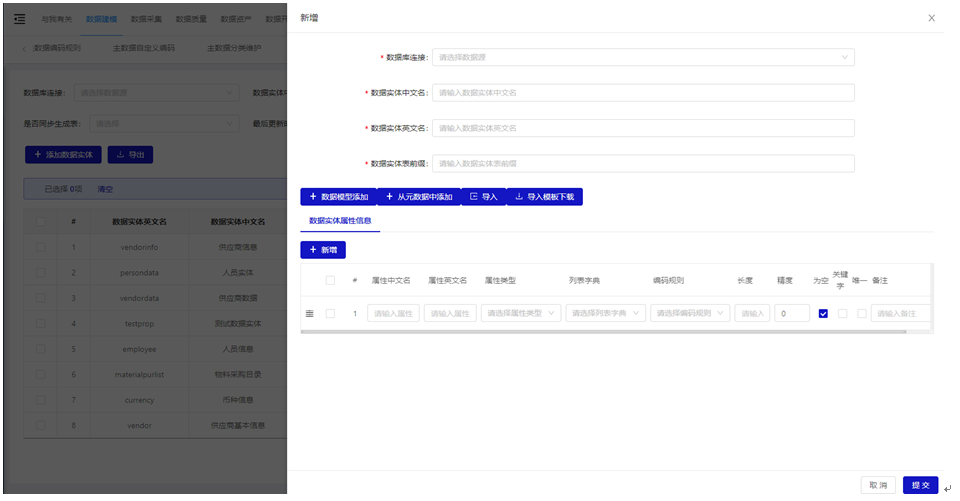
Task: Select the 数据实体属性信息 tab
Action: click(x=340, y=220)
